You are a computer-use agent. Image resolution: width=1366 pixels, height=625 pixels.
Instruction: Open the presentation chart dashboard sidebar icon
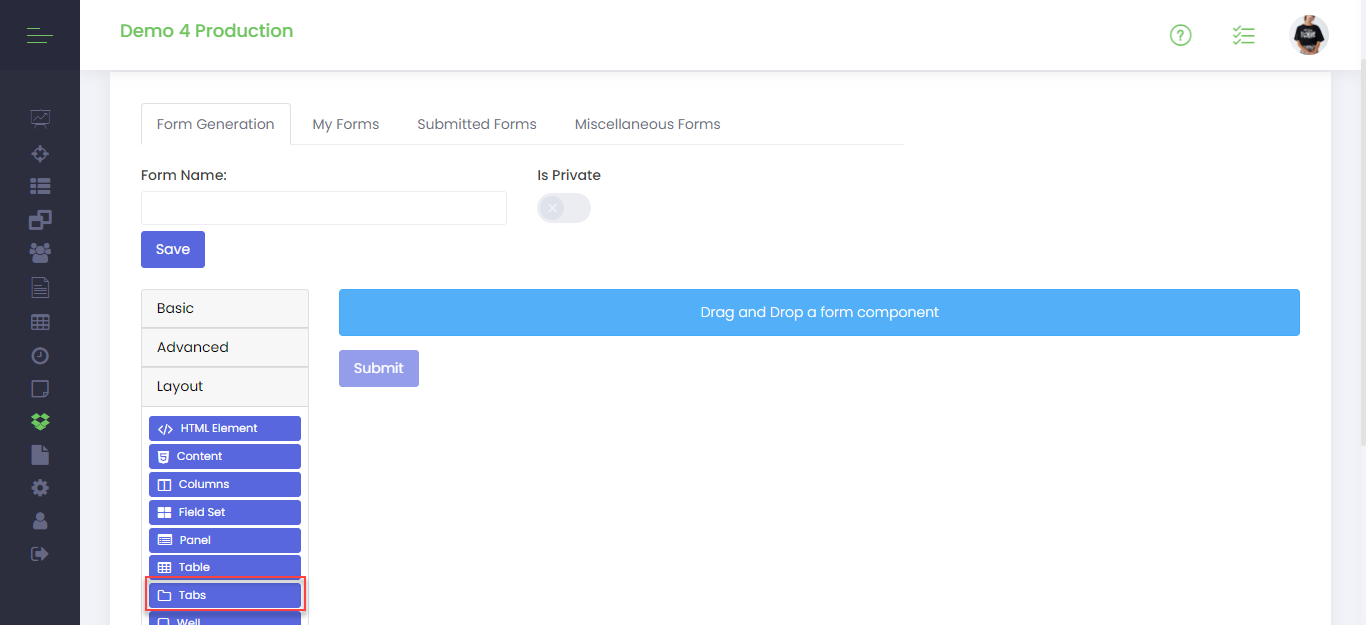tap(40, 118)
